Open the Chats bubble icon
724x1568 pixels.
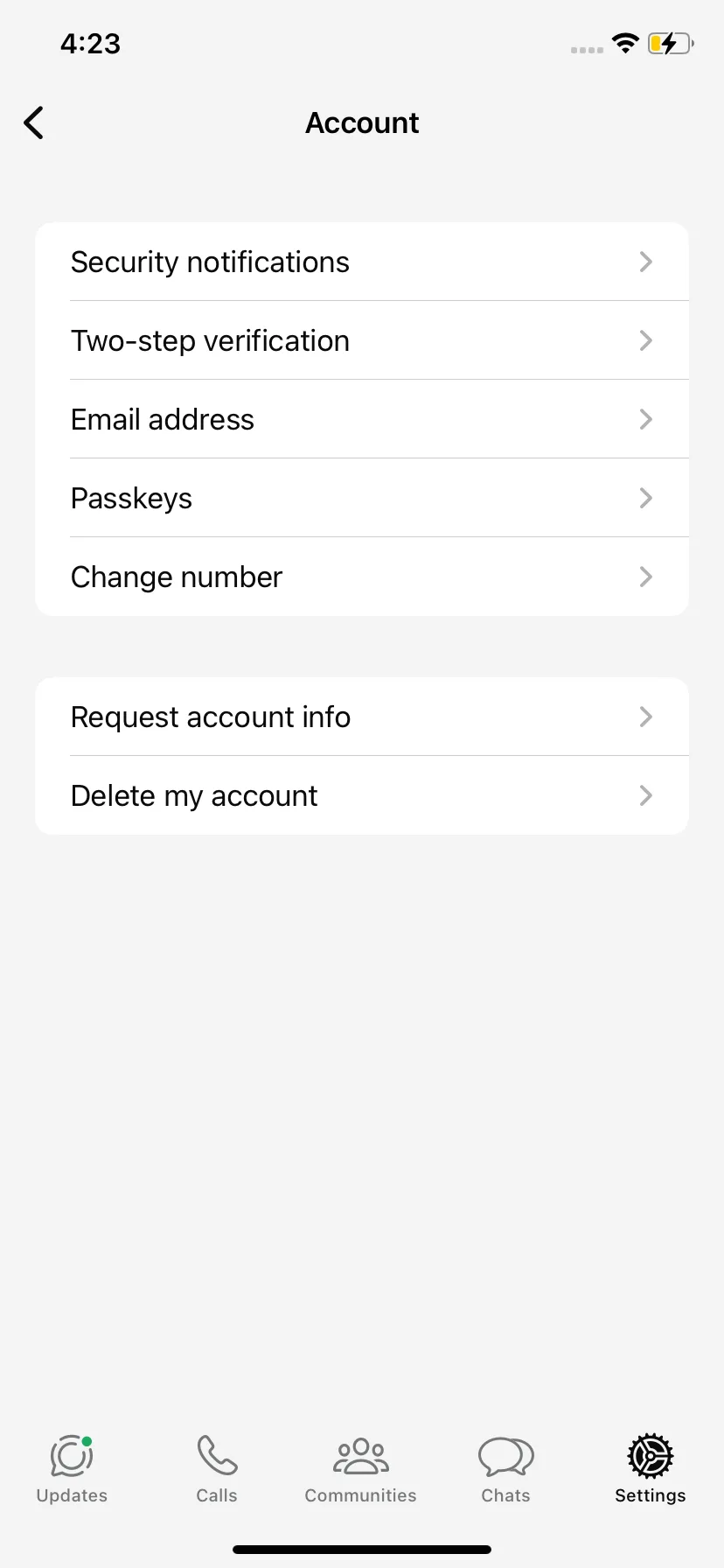[x=505, y=1457]
